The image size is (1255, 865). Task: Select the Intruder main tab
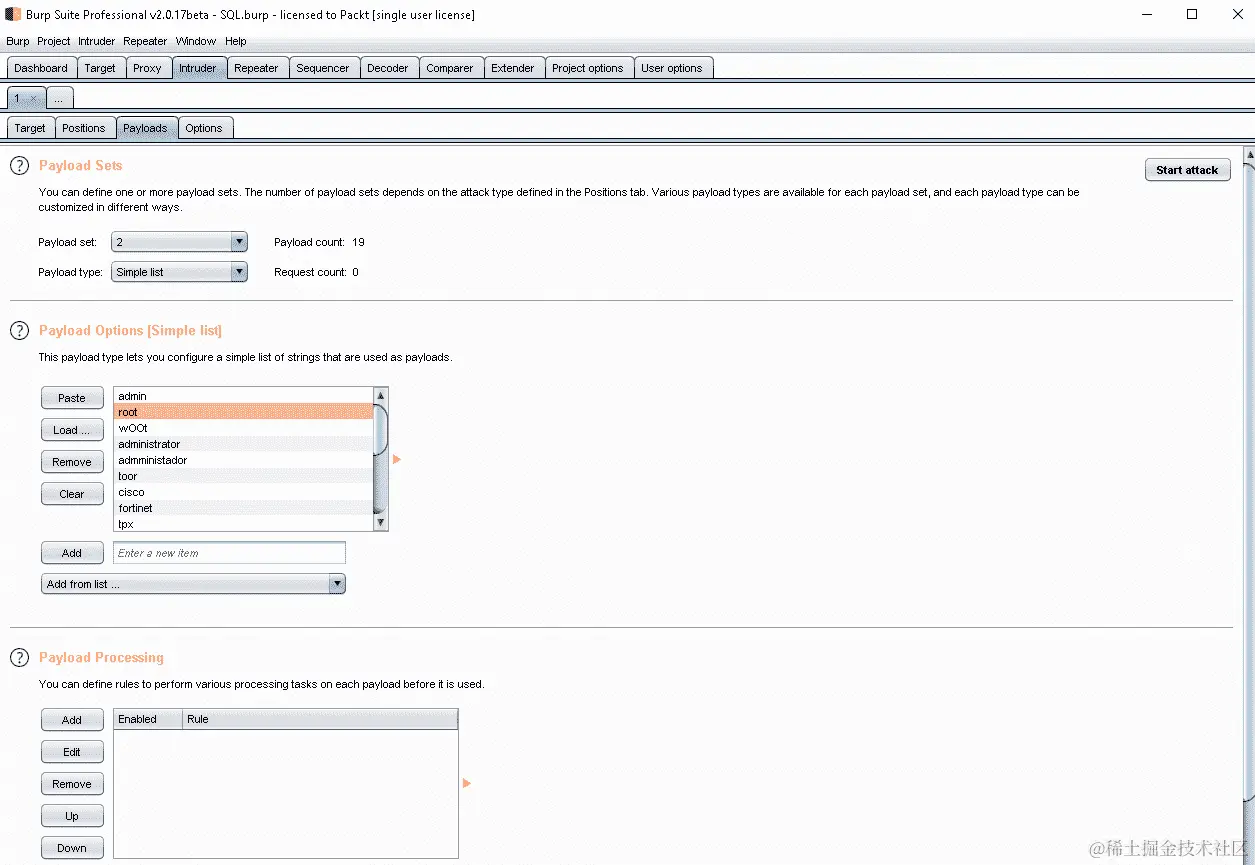click(x=198, y=68)
